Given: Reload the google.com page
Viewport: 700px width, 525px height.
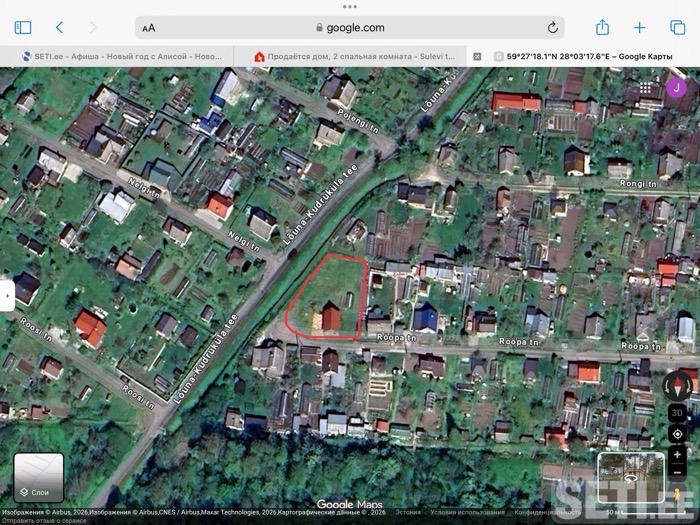Looking at the screenshot, I should pos(552,28).
